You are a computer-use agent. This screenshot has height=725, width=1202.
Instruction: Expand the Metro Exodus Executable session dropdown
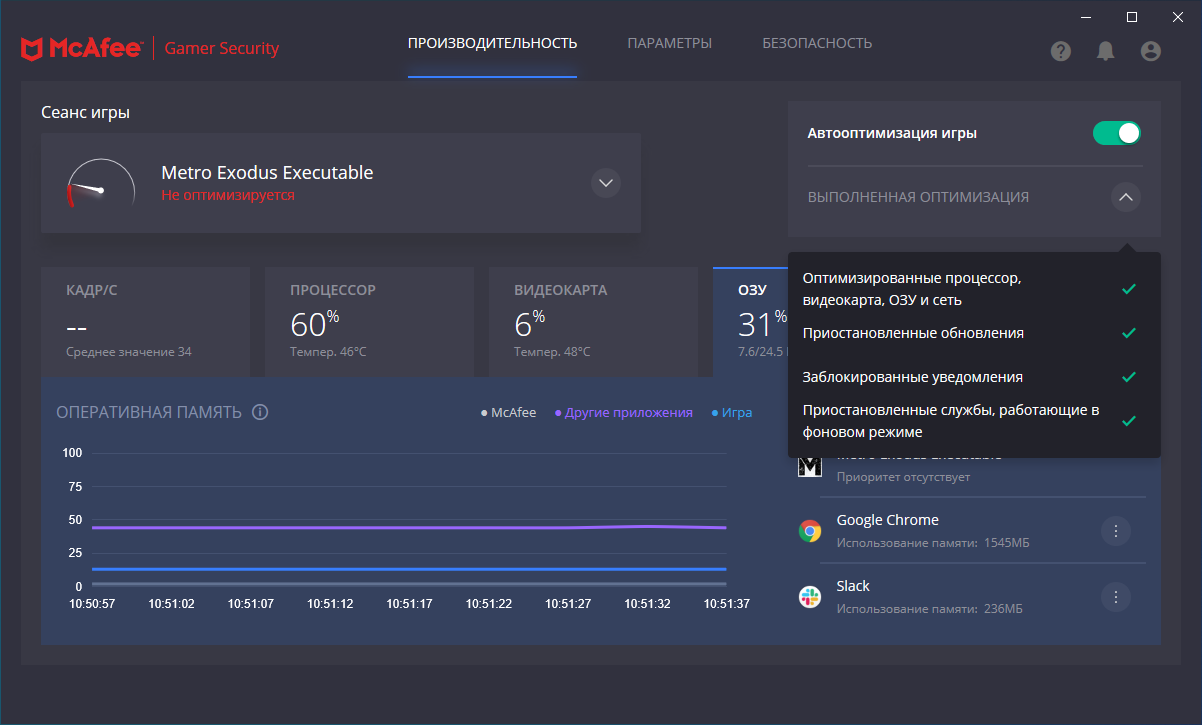[x=605, y=184]
